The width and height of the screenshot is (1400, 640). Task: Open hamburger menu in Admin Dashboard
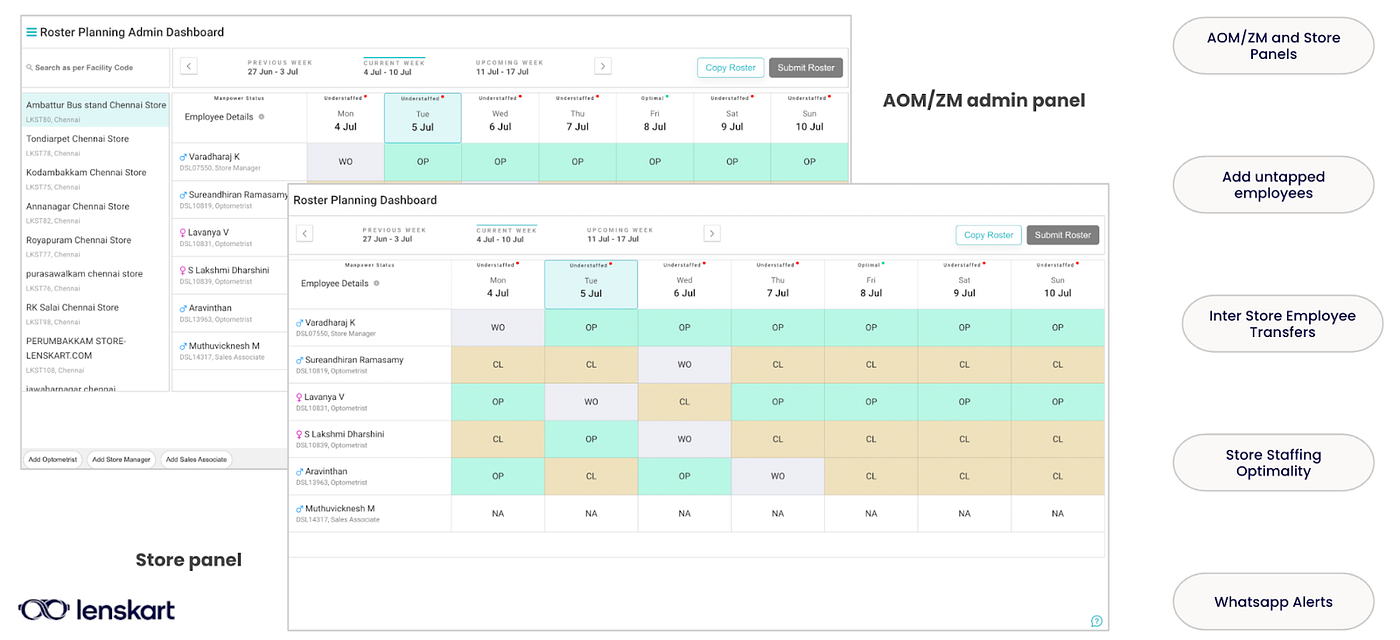pyautogui.click(x=31, y=32)
